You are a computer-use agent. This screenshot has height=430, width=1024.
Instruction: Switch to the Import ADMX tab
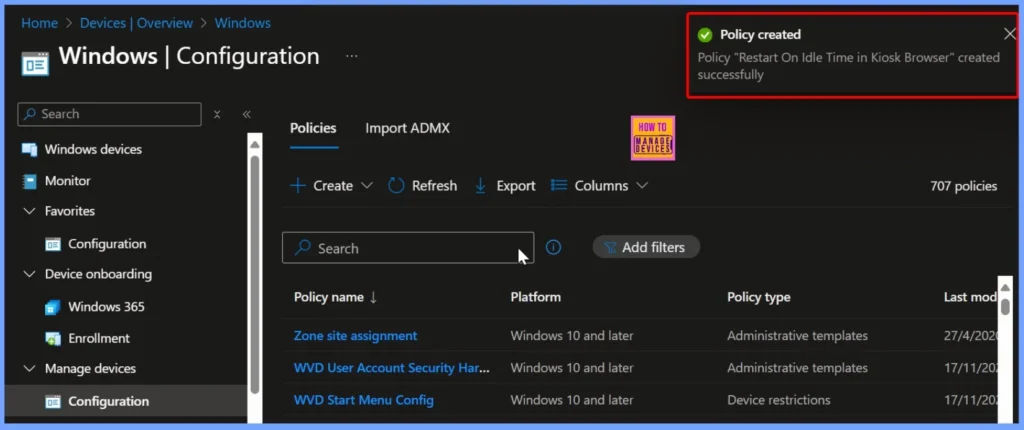[407, 128]
